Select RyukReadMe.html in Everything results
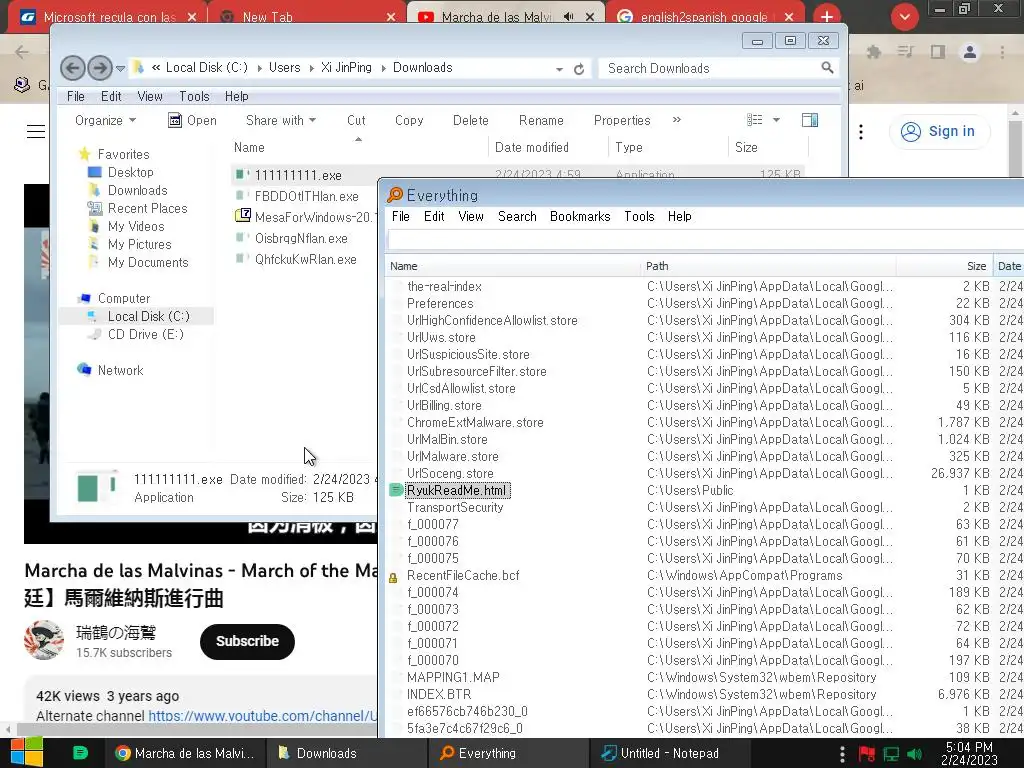 click(x=456, y=490)
